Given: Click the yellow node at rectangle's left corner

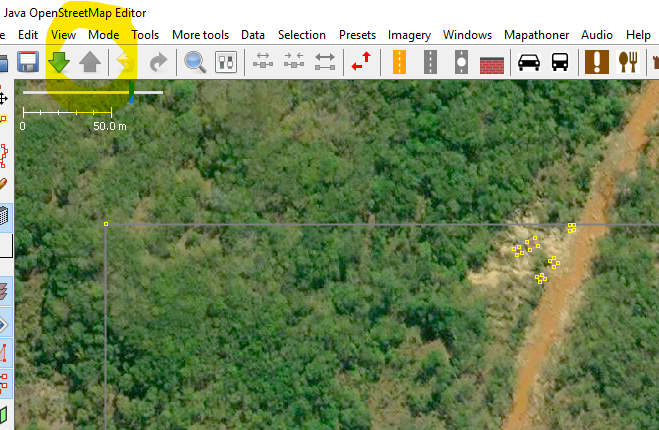Looking at the screenshot, I should coord(106,224).
